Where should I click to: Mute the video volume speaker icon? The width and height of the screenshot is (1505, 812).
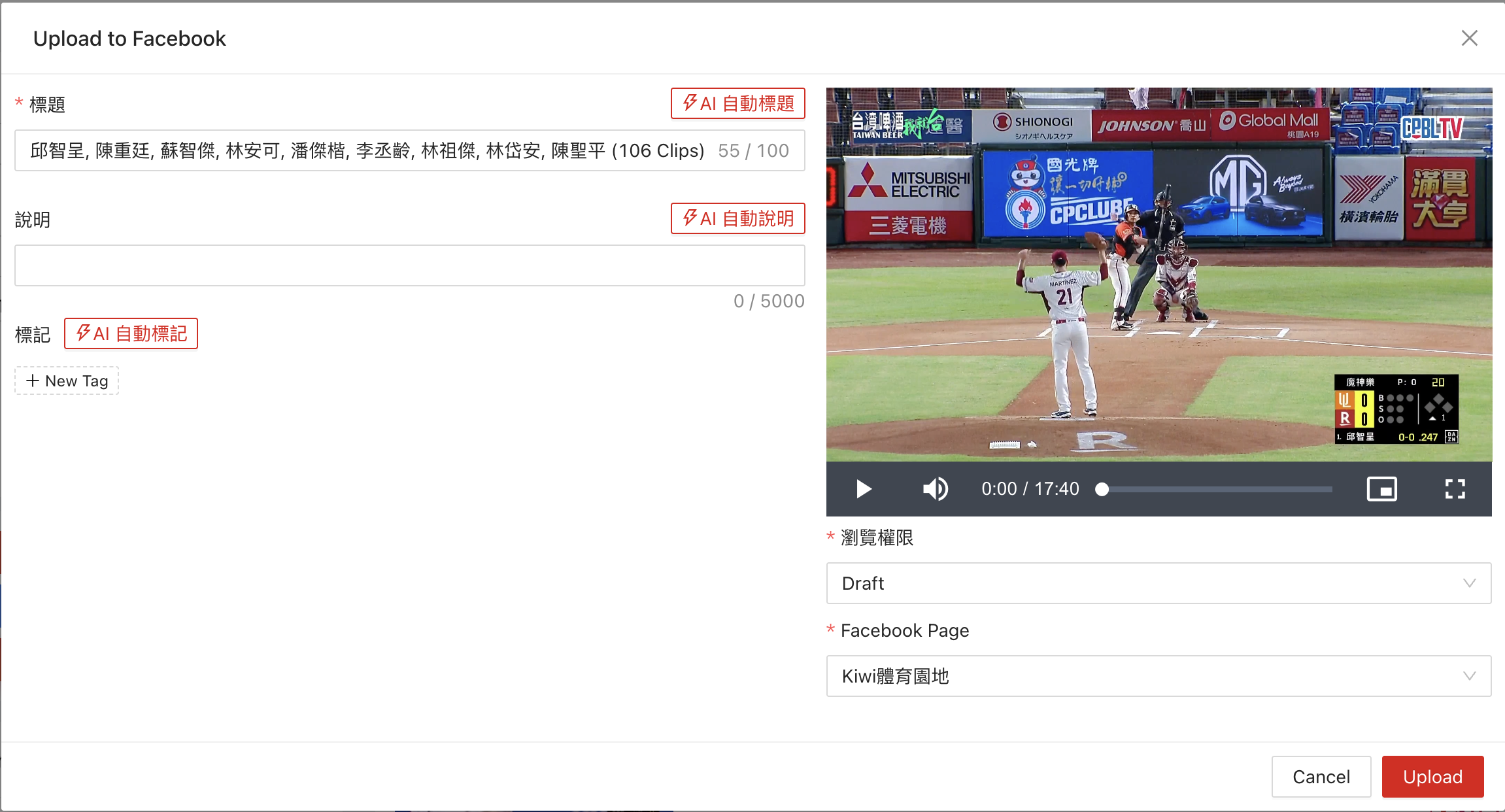[x=935, y=489]
